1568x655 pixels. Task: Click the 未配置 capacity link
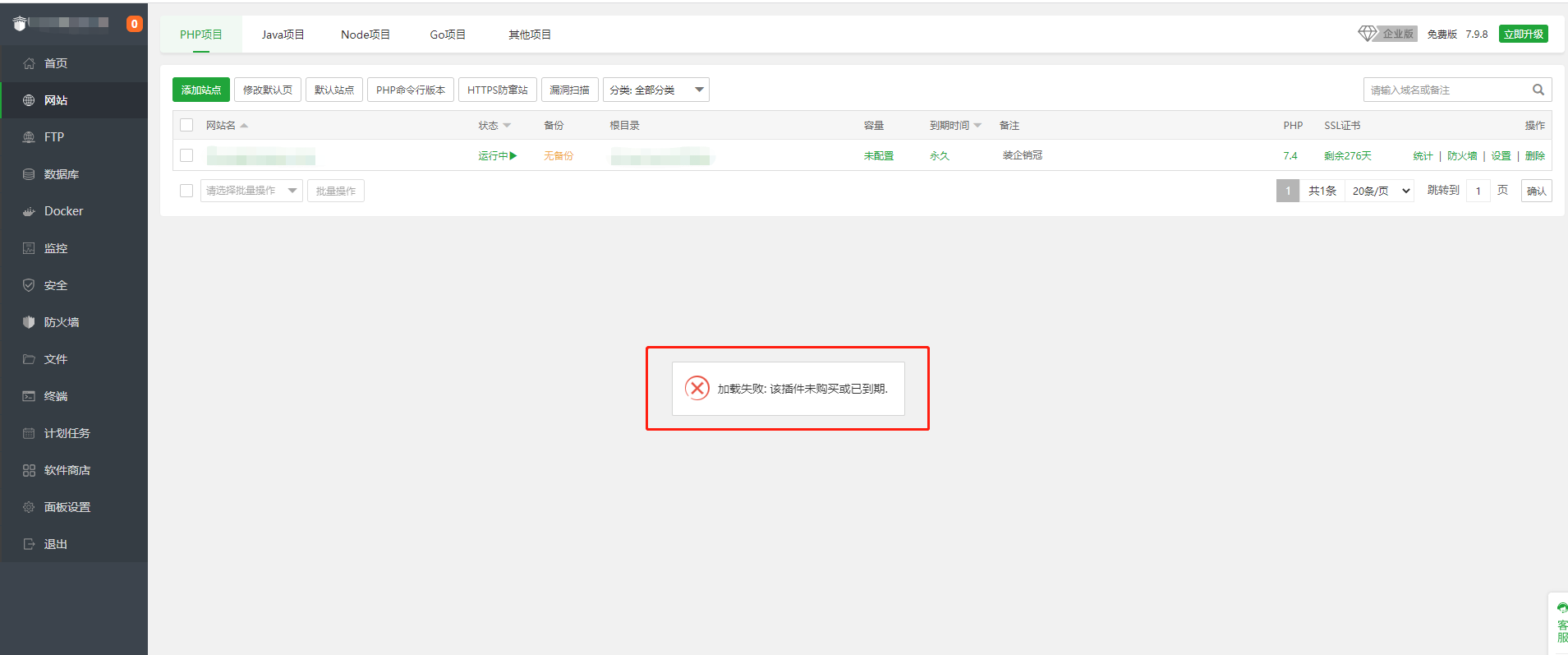(879, 155)
